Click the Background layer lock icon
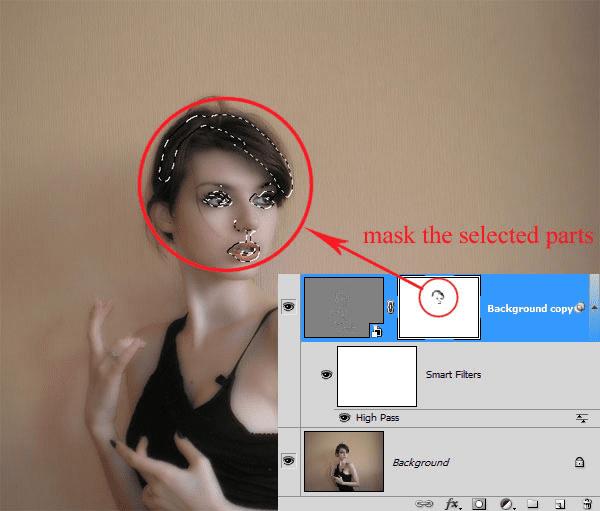600x511 pixels. click(x=579, y=462)
